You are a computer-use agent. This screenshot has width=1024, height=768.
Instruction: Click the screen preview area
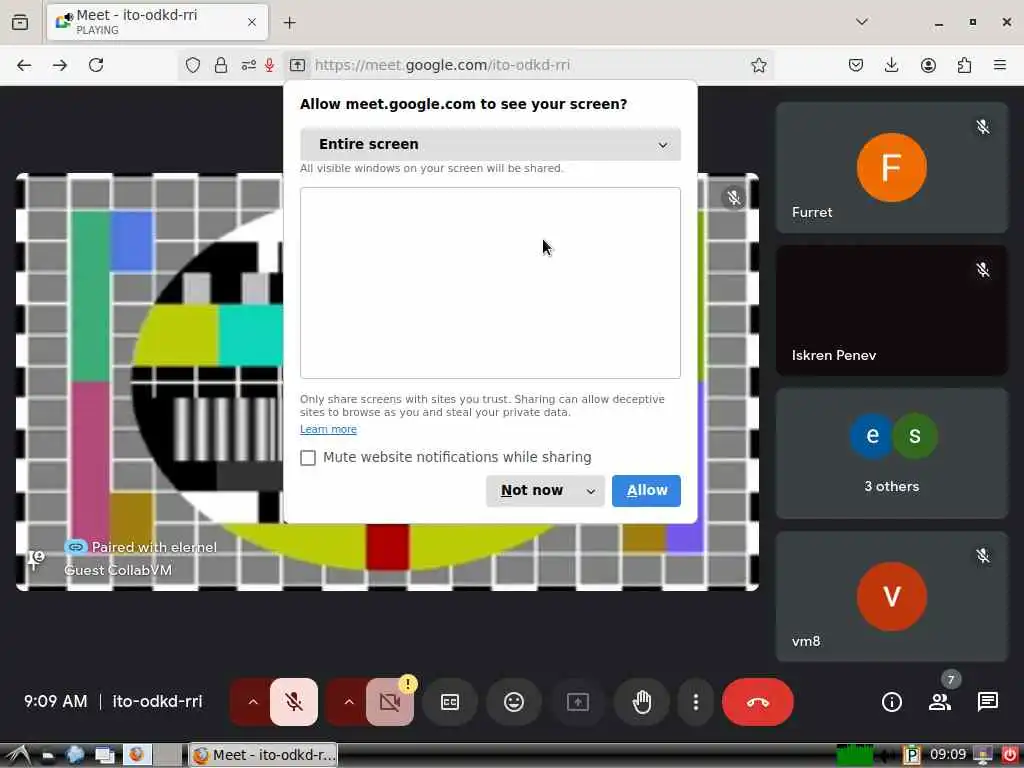pos(490,283)
